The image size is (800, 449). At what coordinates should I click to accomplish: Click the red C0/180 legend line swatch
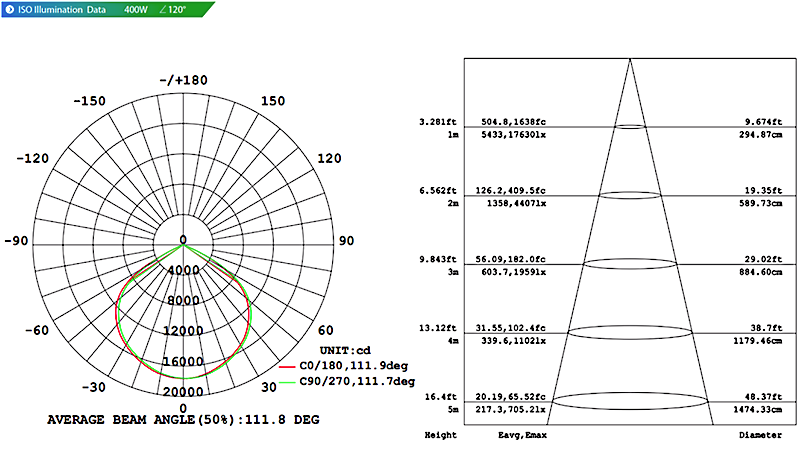pyautogui.click(x=287, y=367)
